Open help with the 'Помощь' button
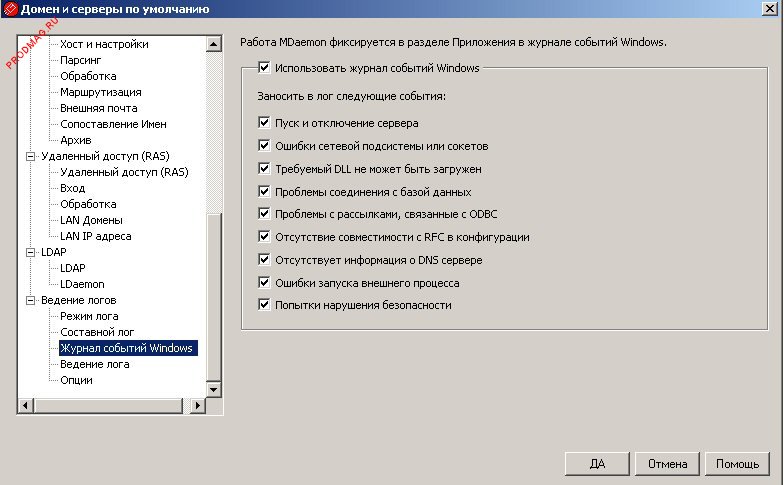Screen dimensions: 784x485 (x=738, y=464)
